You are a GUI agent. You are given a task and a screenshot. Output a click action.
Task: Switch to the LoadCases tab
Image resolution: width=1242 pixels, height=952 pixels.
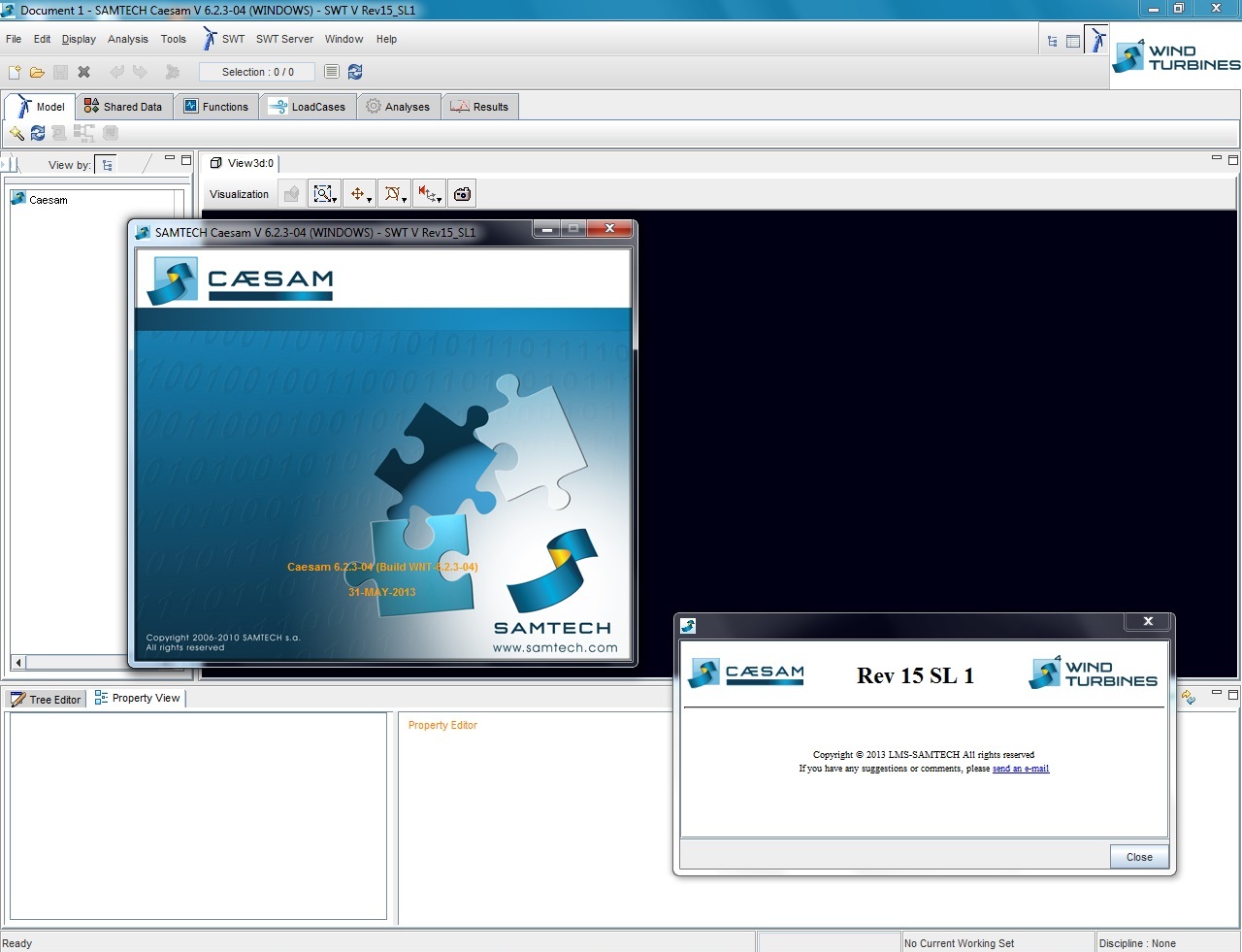click(x=308, y=107)
